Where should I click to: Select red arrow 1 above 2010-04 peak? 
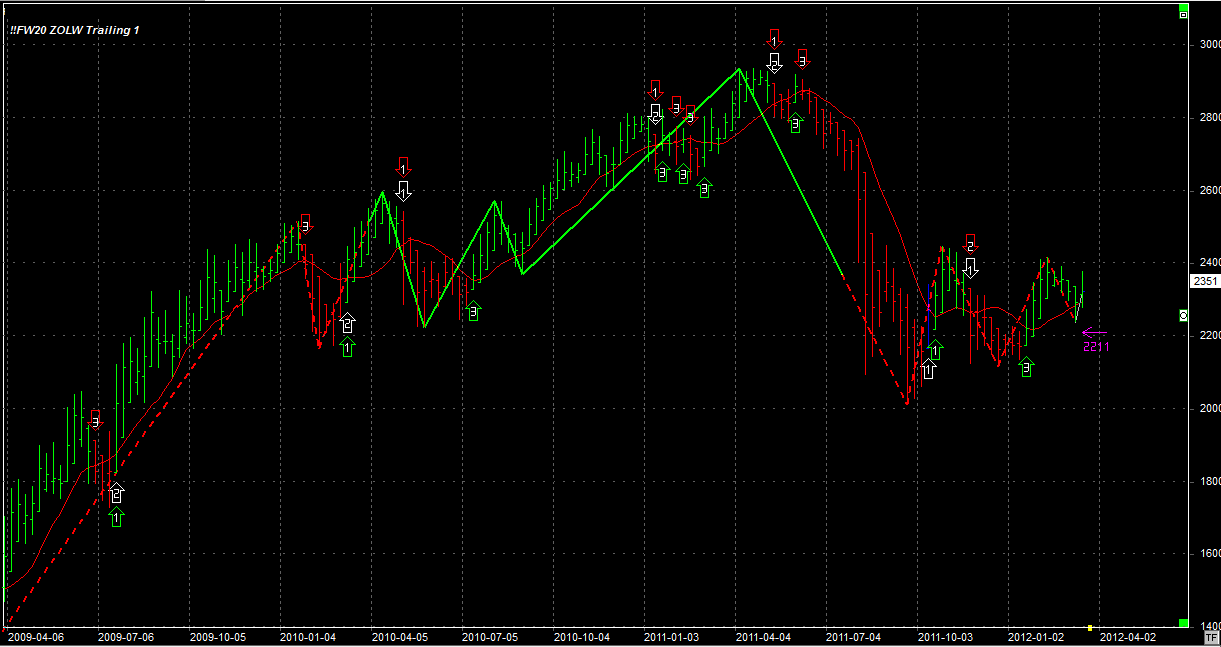[403, 167]
